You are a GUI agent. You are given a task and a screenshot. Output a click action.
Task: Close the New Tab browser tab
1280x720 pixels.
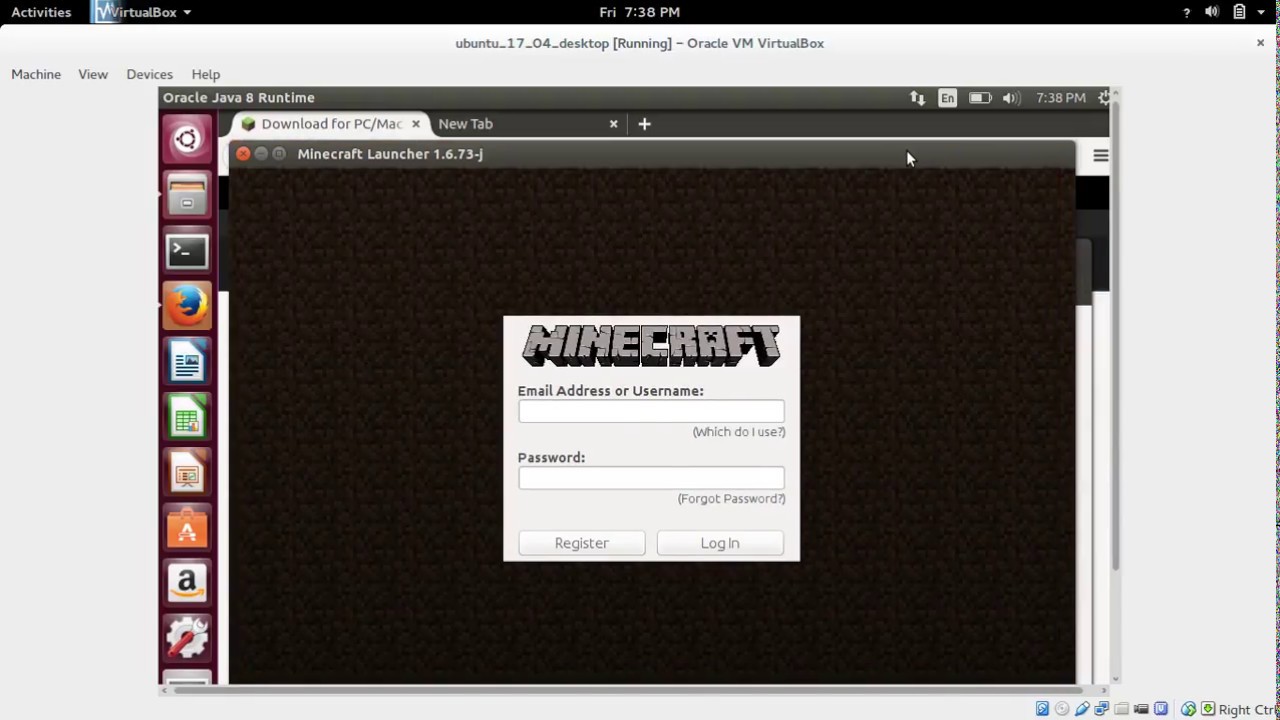point(613,124)
